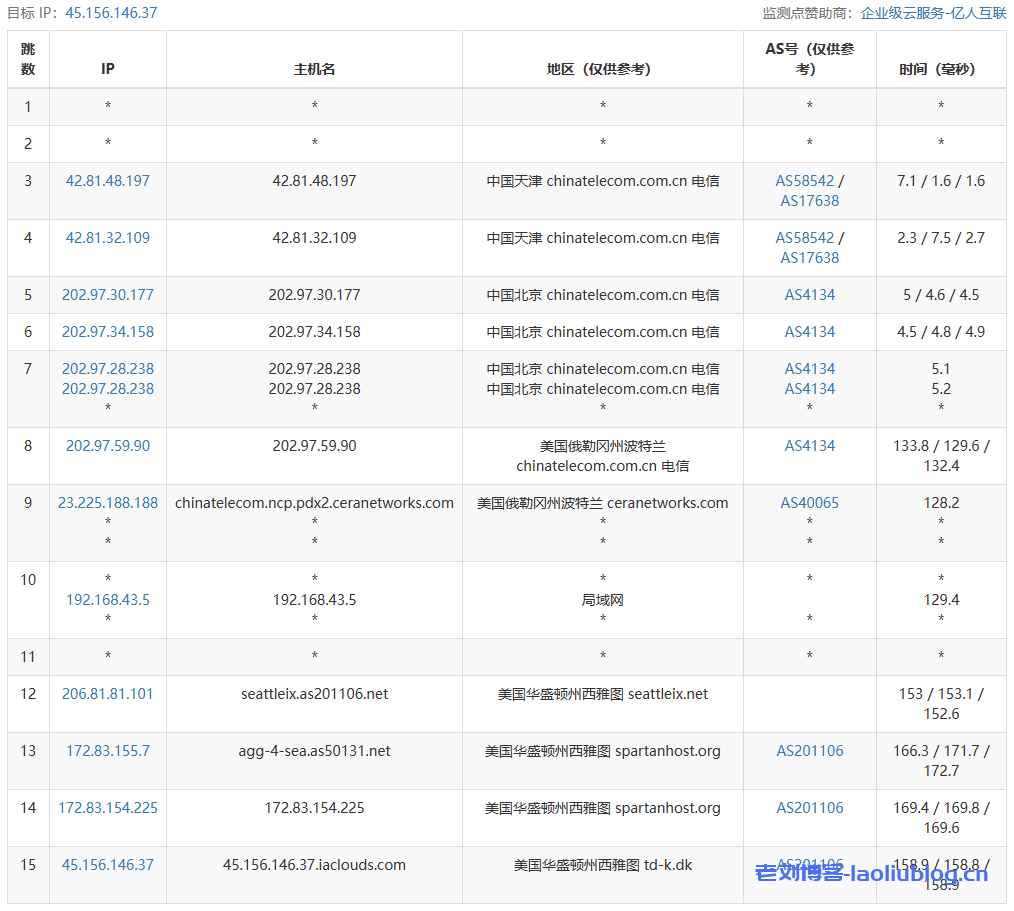Click IP link 206.81.81.101
Screen dimensions: 1014x911
[108, 694]
